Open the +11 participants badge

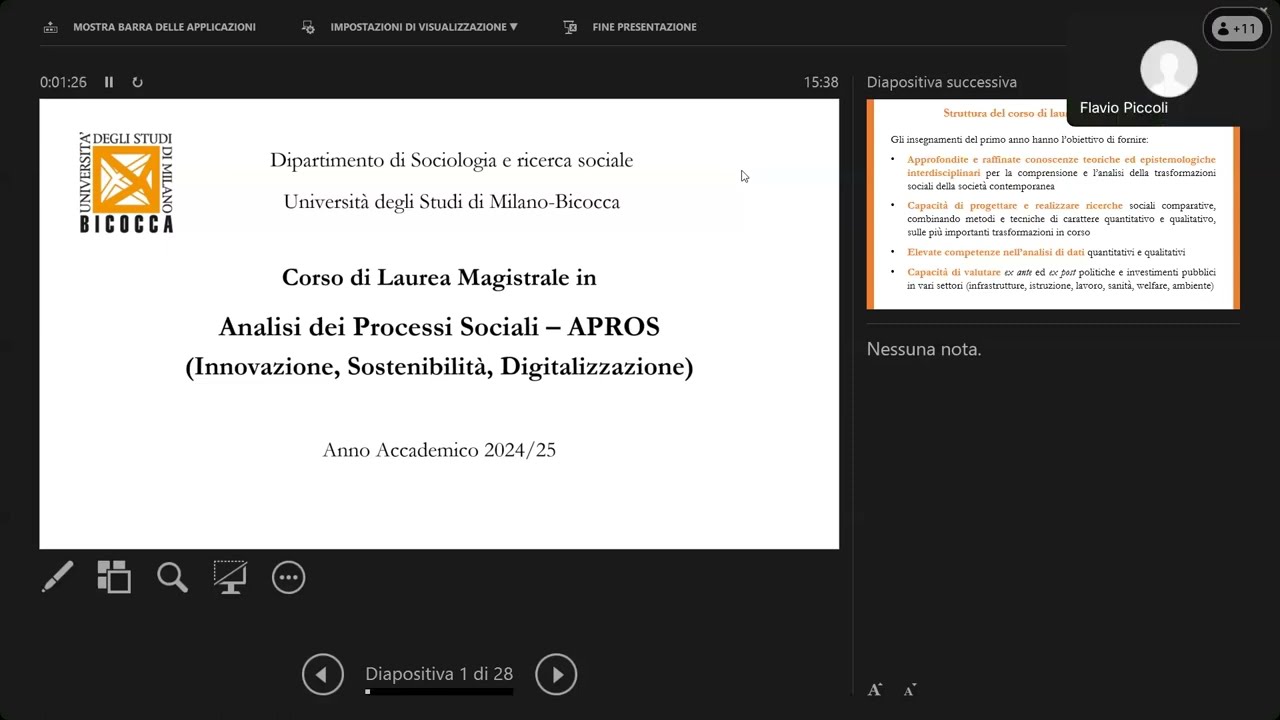[1238, 29]
